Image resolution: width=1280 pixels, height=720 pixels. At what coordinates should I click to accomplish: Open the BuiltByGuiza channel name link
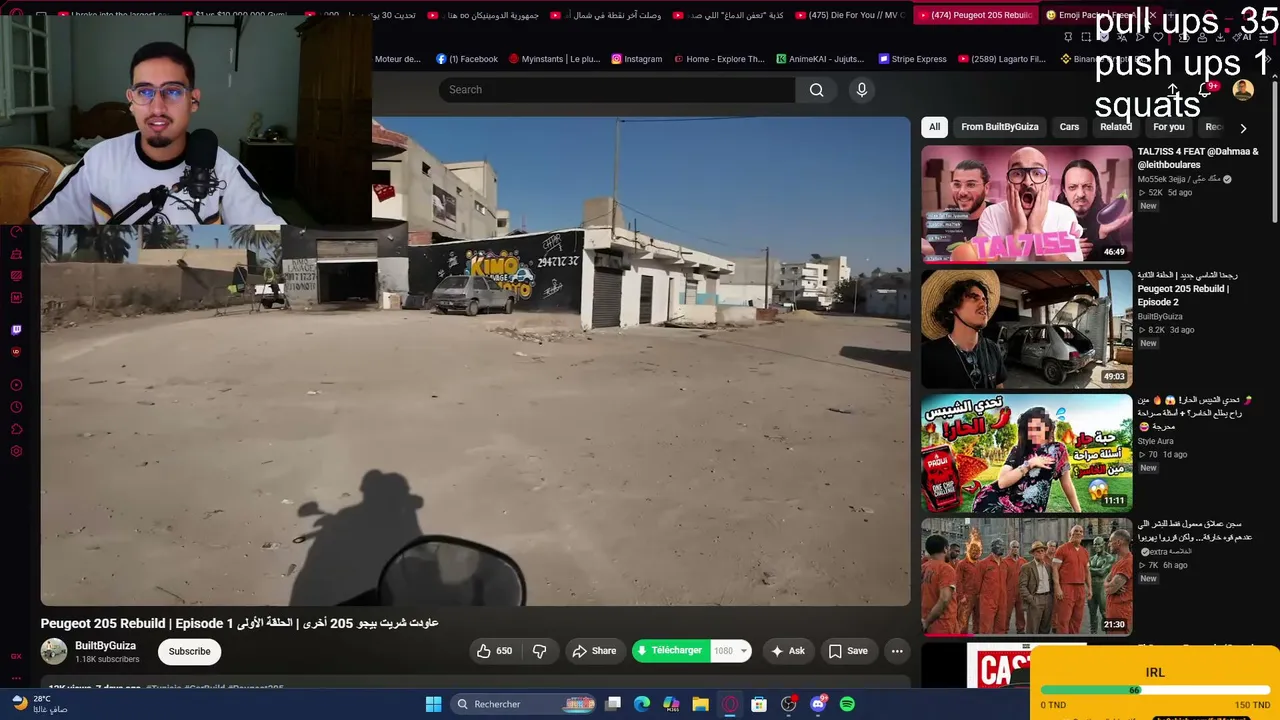pyautogui.click(x=105, y=646)
